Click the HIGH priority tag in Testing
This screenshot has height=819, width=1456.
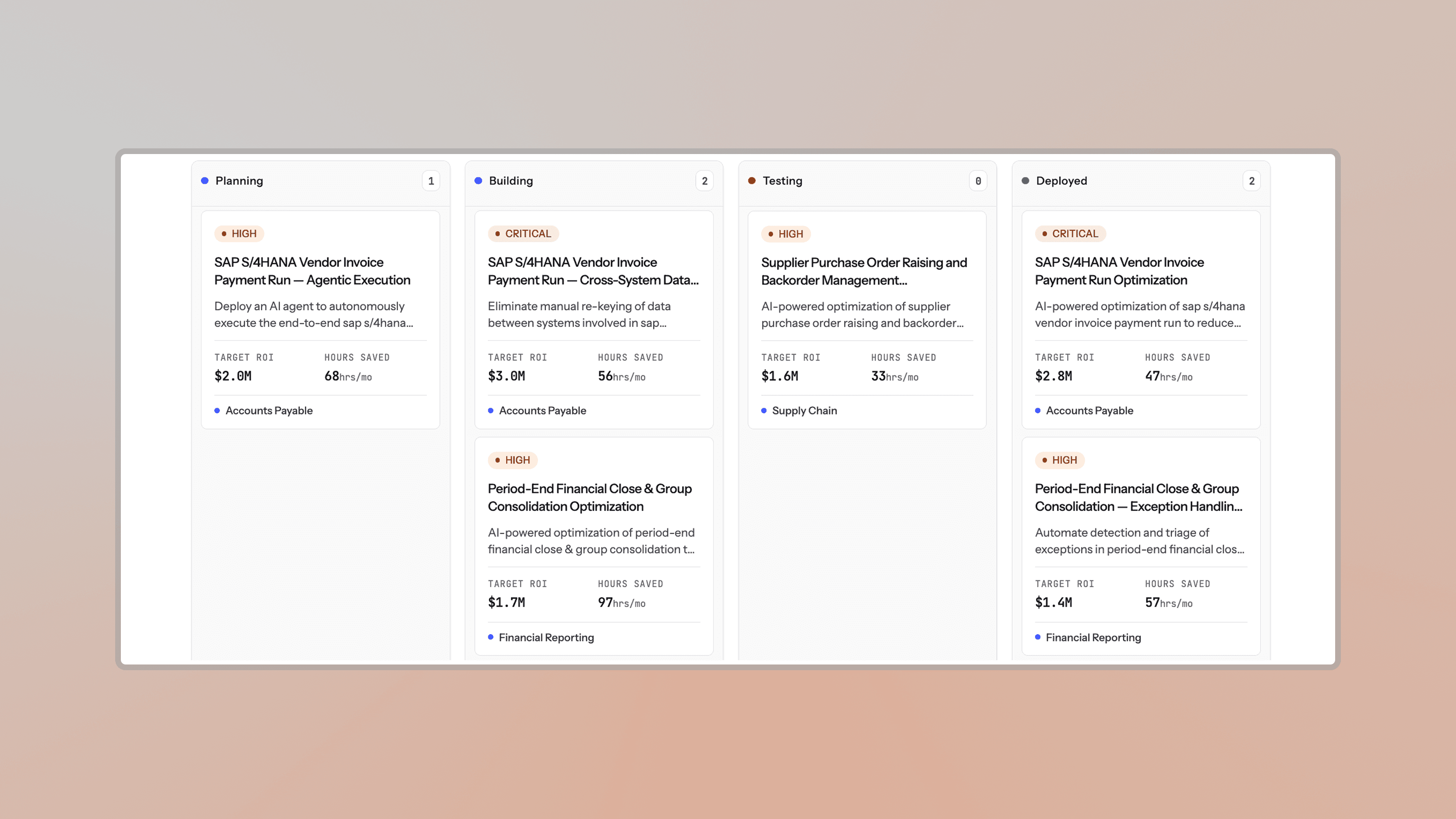(x=786, y=234)
